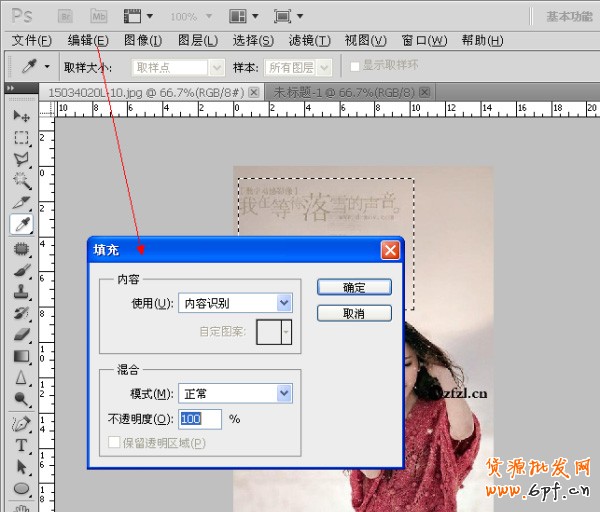Click the 取消 button
Screen dimensions: 600x512
click(x=354, y=313)
